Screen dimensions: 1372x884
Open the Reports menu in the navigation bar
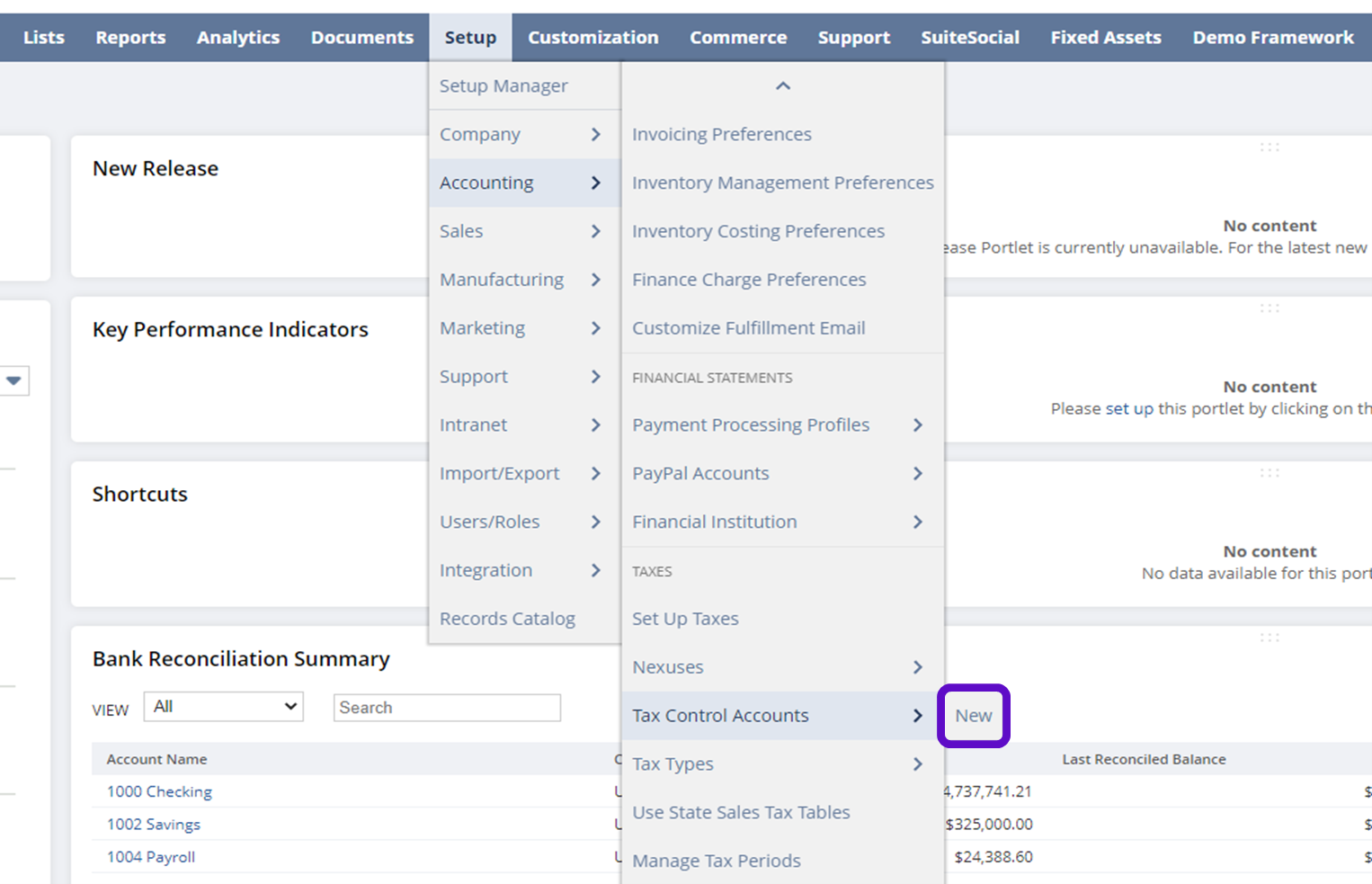coord(130,38)
